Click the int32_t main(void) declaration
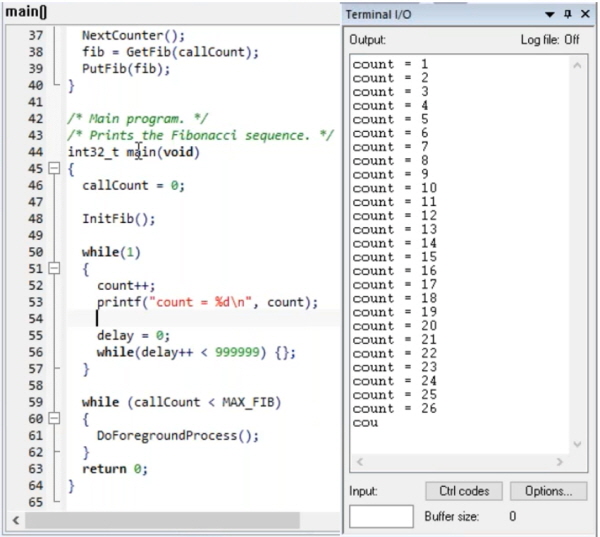The height and width of the screenshot is (537, 600). [x=134, y=152]
